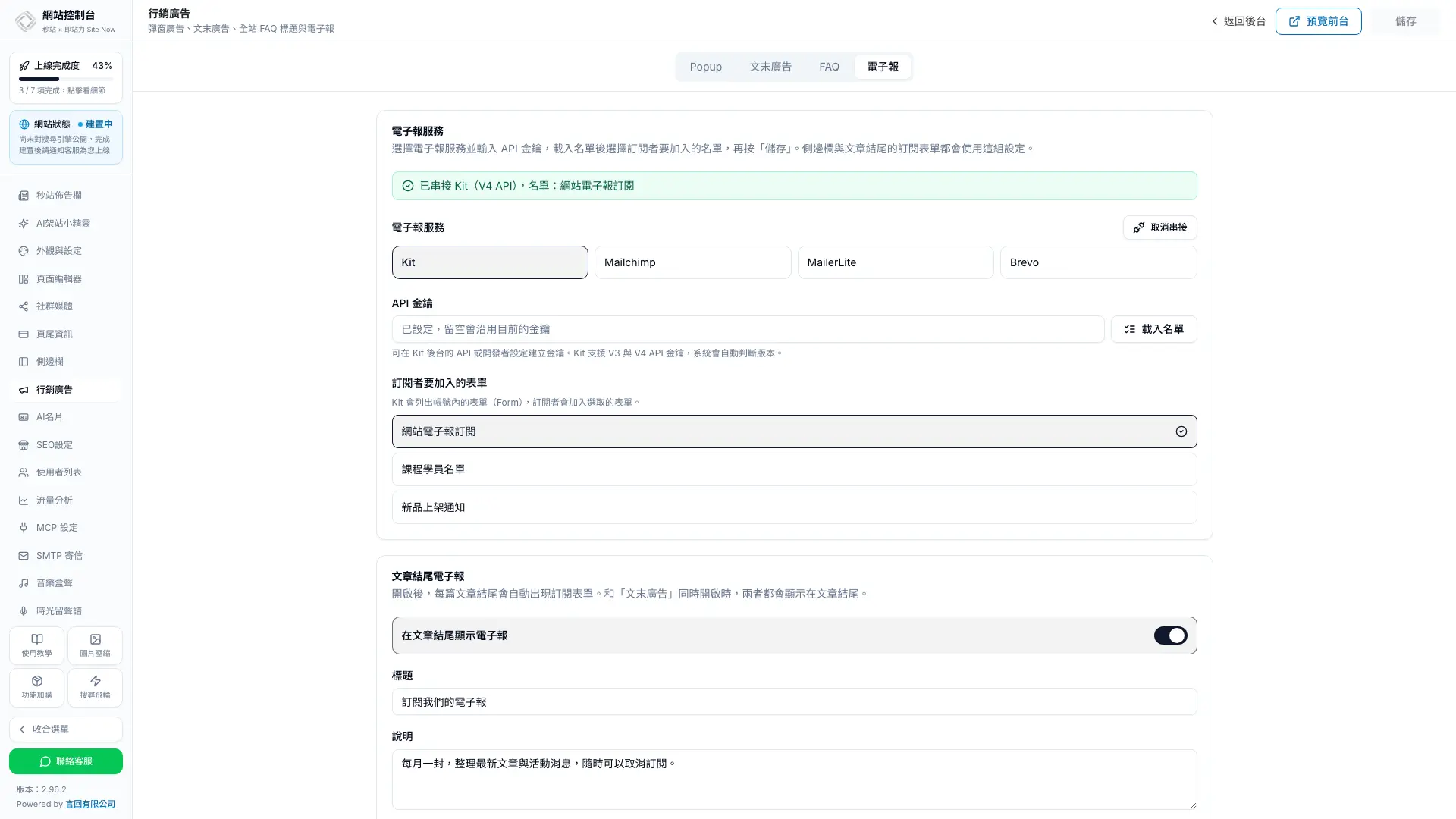Open 時光留聲牆 in the sidebar
The height and width of the screenshot is (819, 1456).
(66, 611)
